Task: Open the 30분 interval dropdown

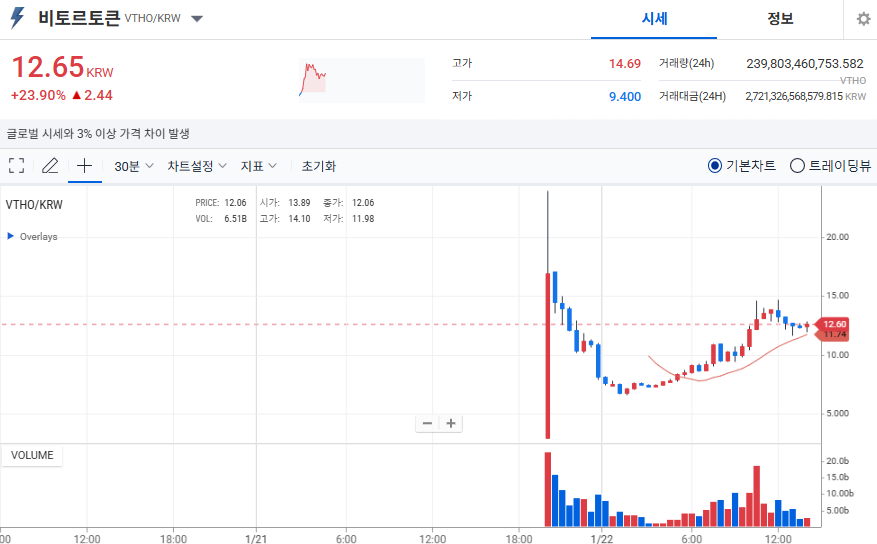Action: click(x=134, y=166)
